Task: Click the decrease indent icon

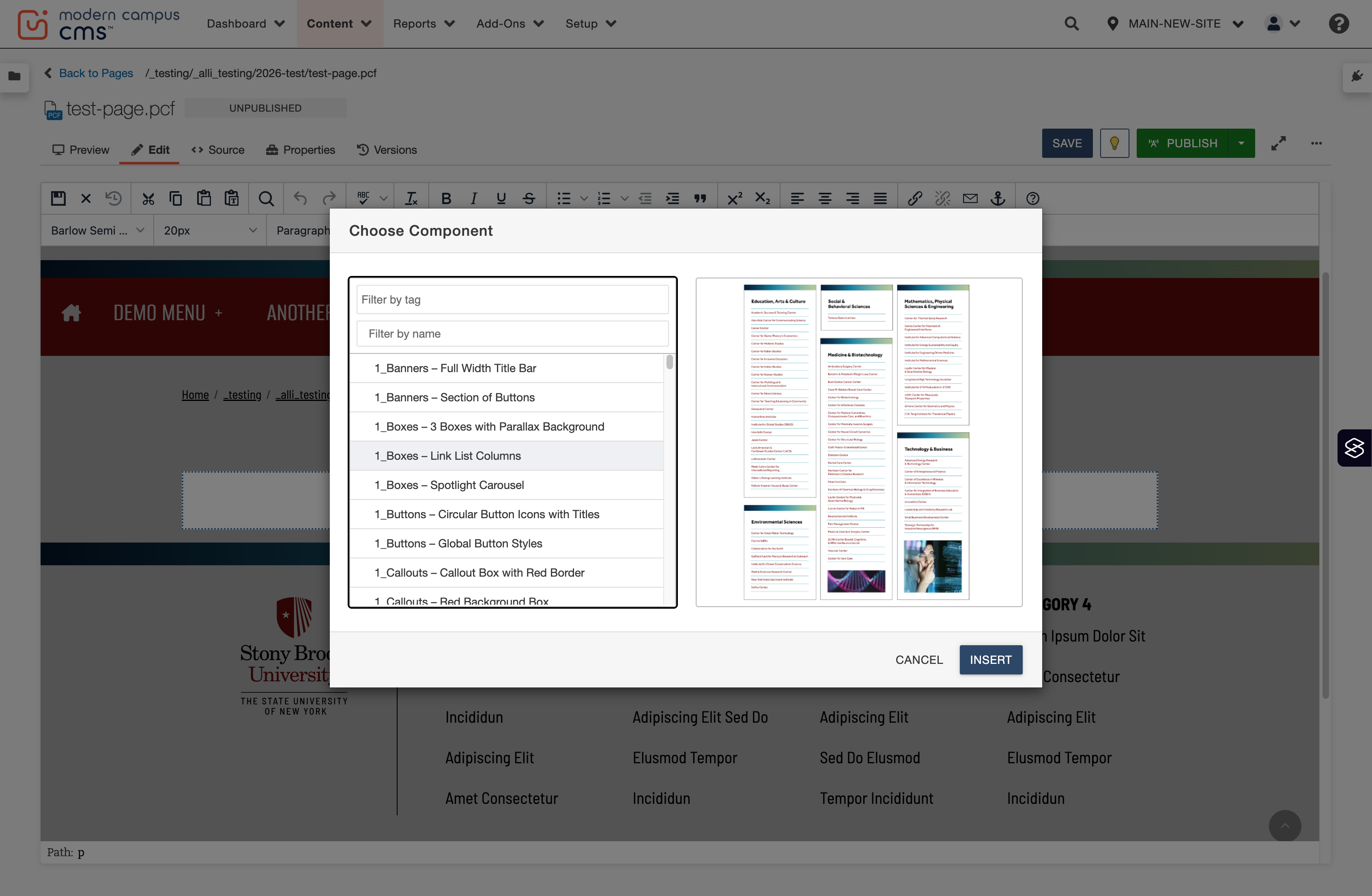Action: click(645, 198)
